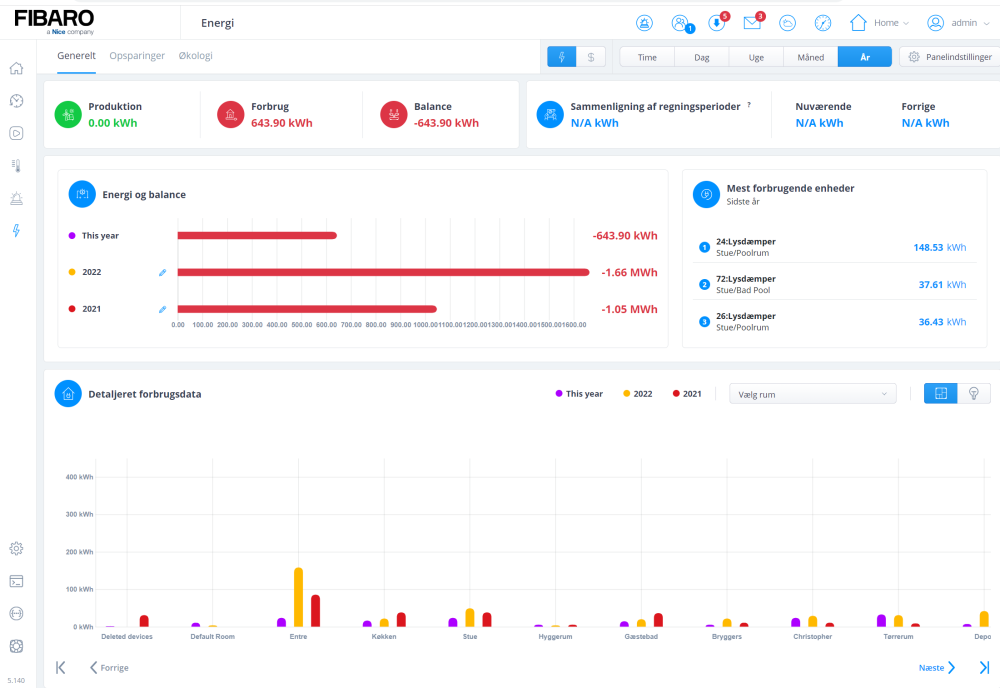Switch to currency dollar view toggle
Viewport: 1000px width, 688px height.
coord(590,57)
